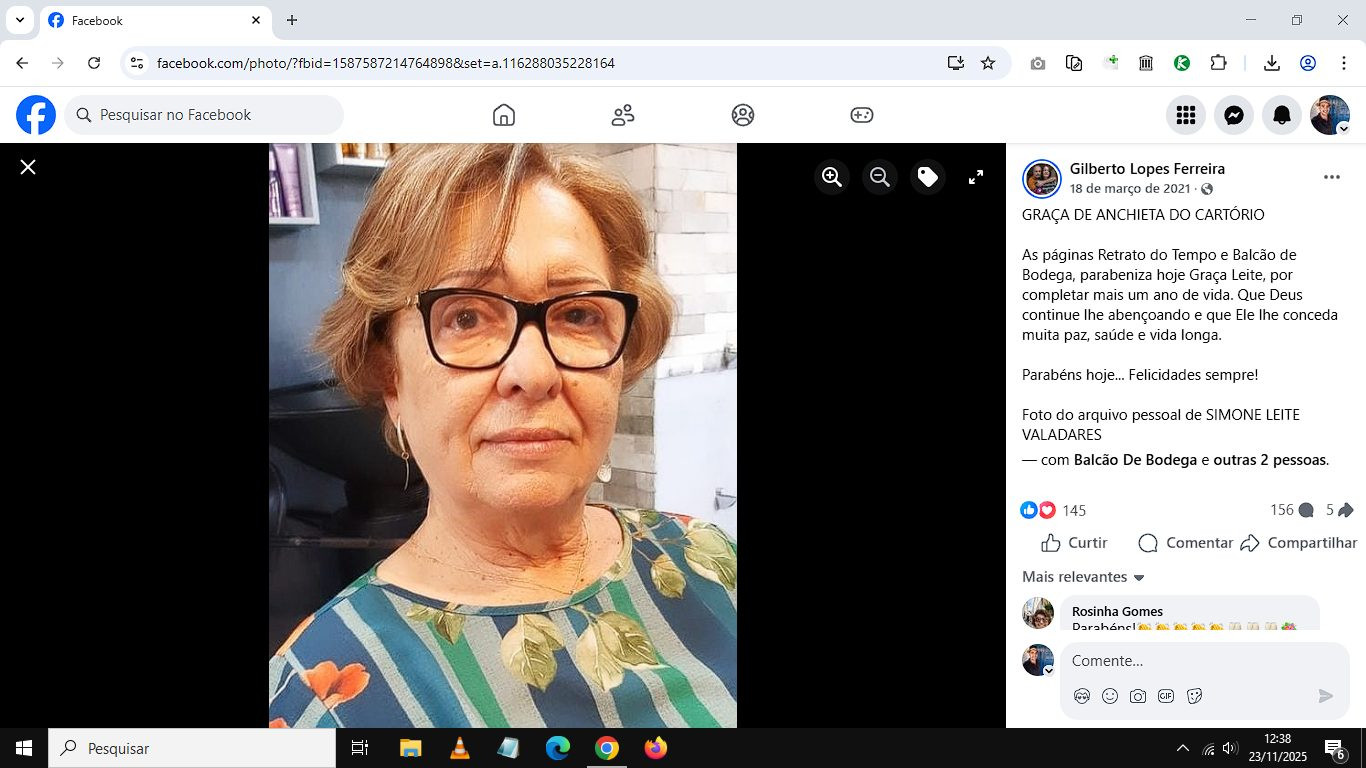Zoom out of the photo

[x=880, y=177]
